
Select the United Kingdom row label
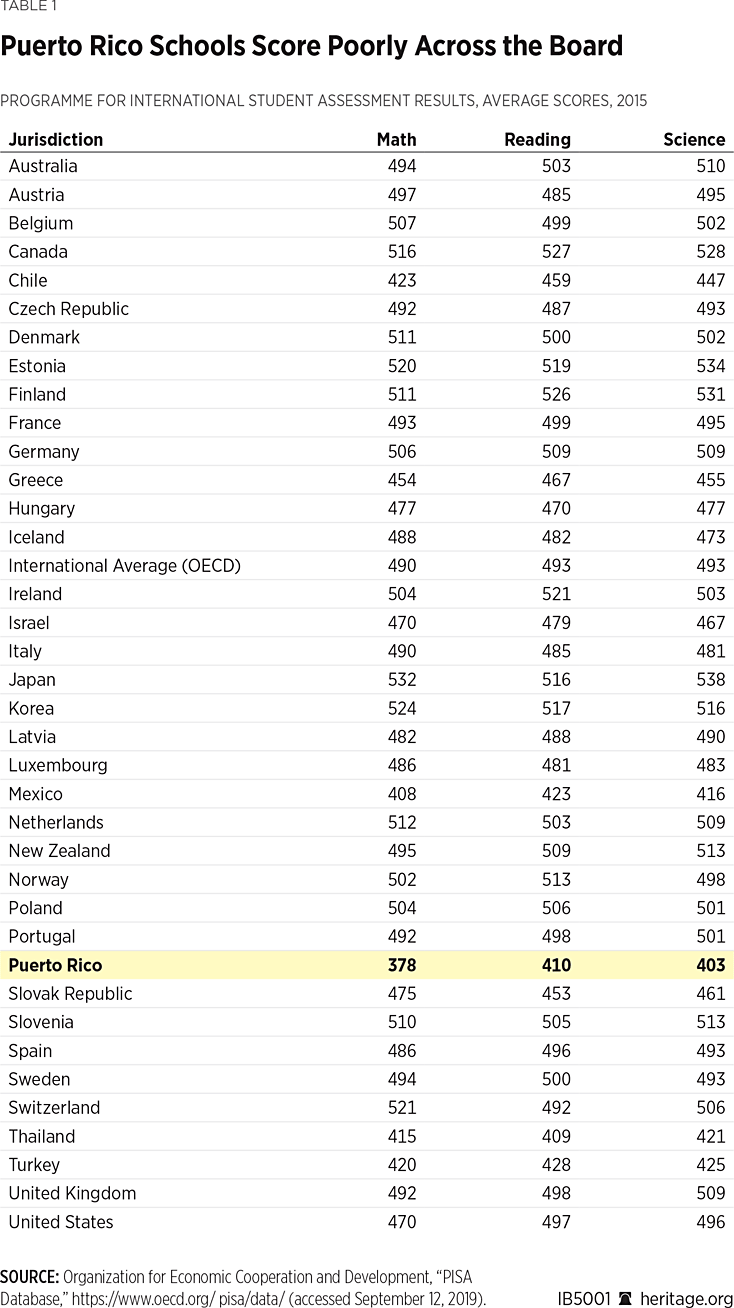click(x=72, y=1193)
